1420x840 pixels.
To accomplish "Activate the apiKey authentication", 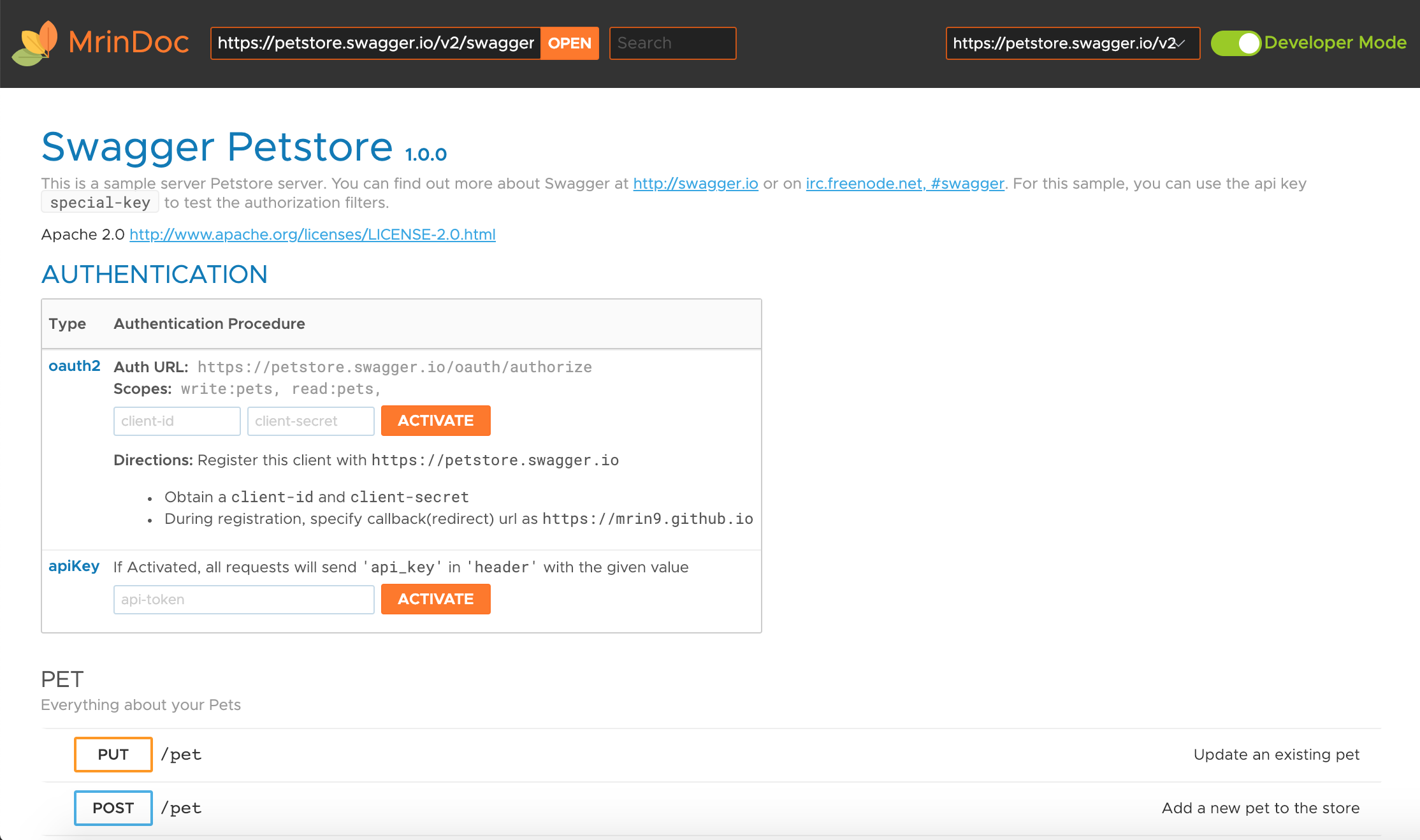I will 435,599.
